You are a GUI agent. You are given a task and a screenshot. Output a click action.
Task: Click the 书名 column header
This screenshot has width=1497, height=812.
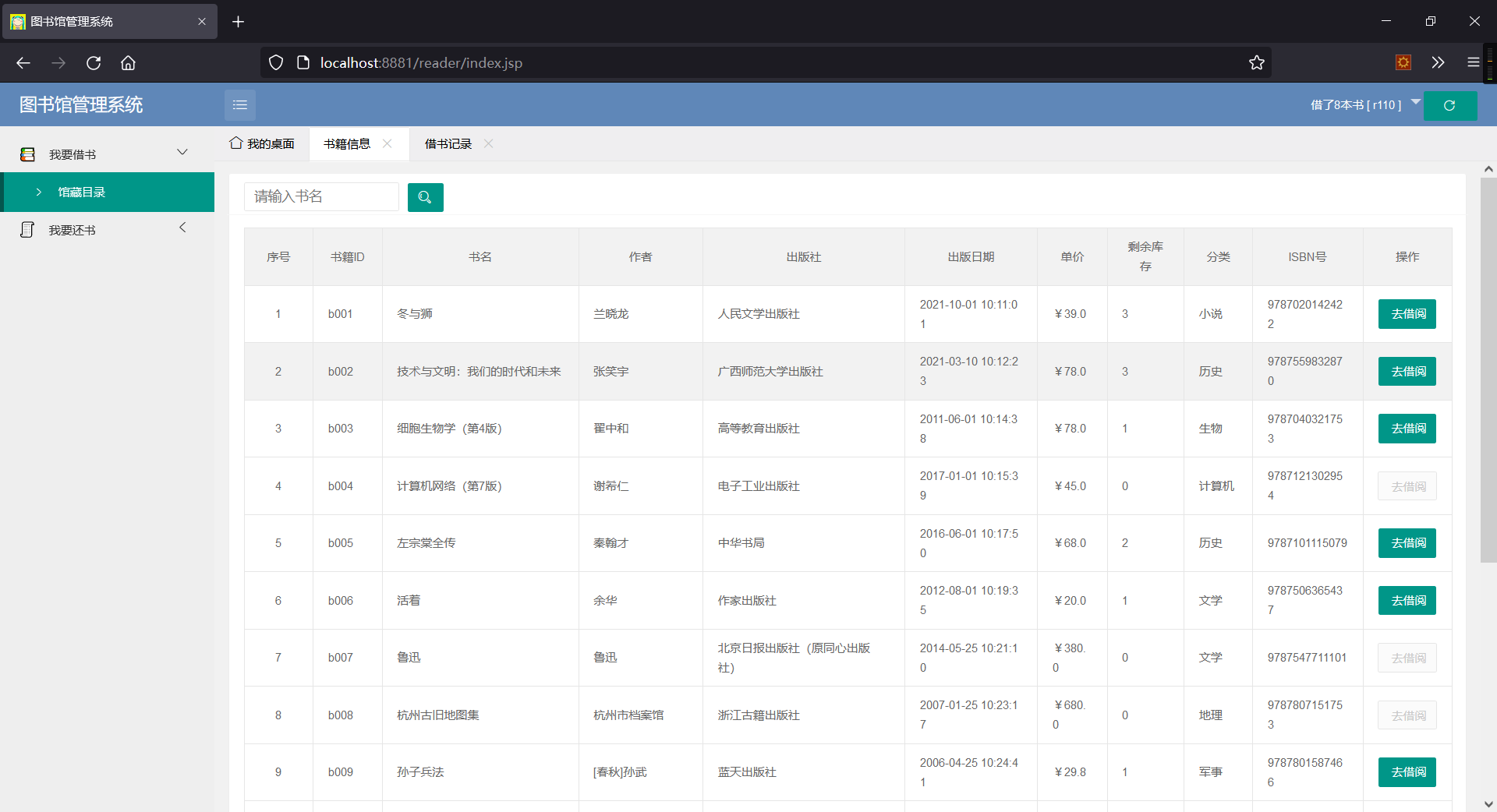tap(480, 257)
